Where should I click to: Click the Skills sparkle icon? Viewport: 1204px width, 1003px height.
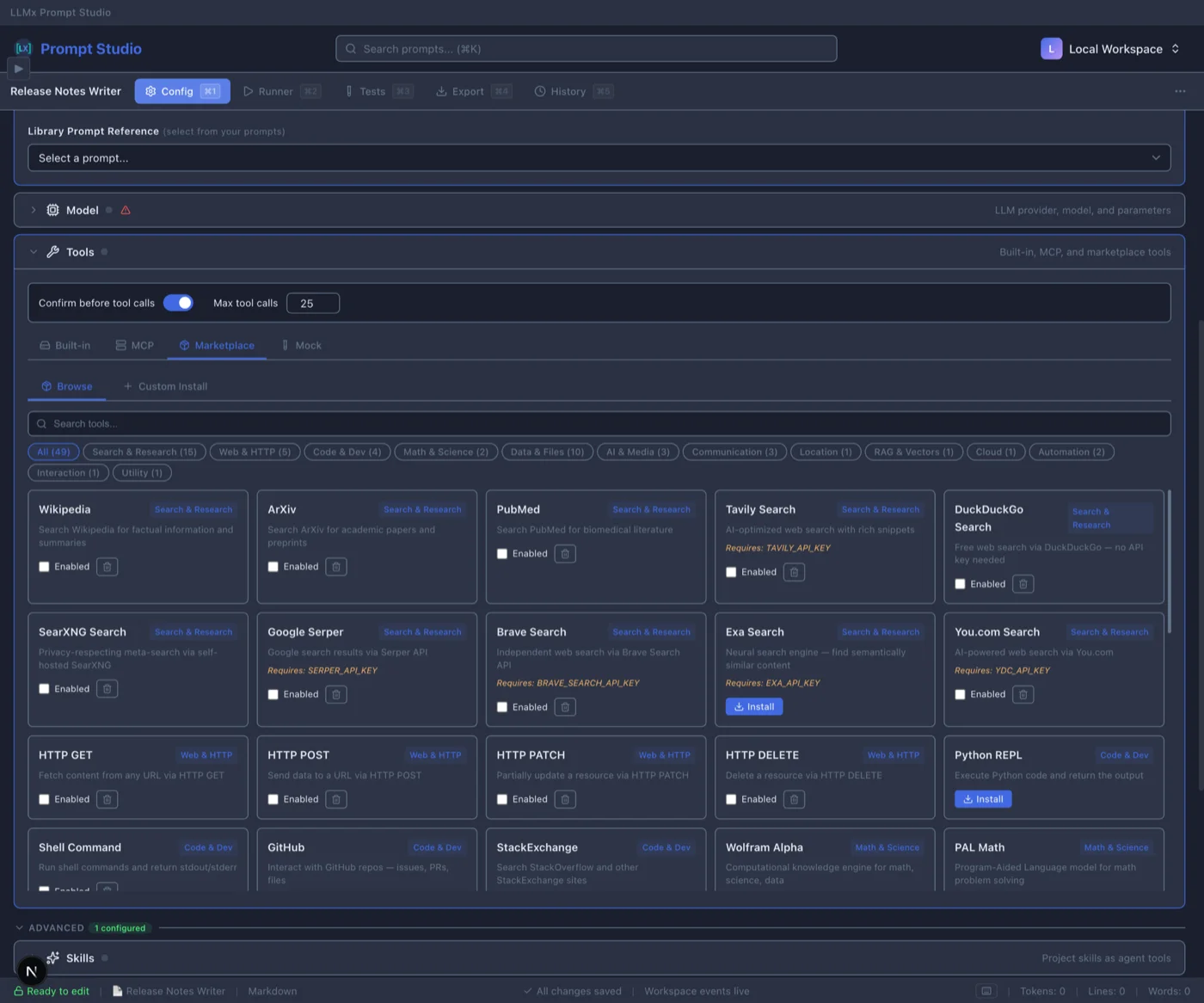coord(54,957)
